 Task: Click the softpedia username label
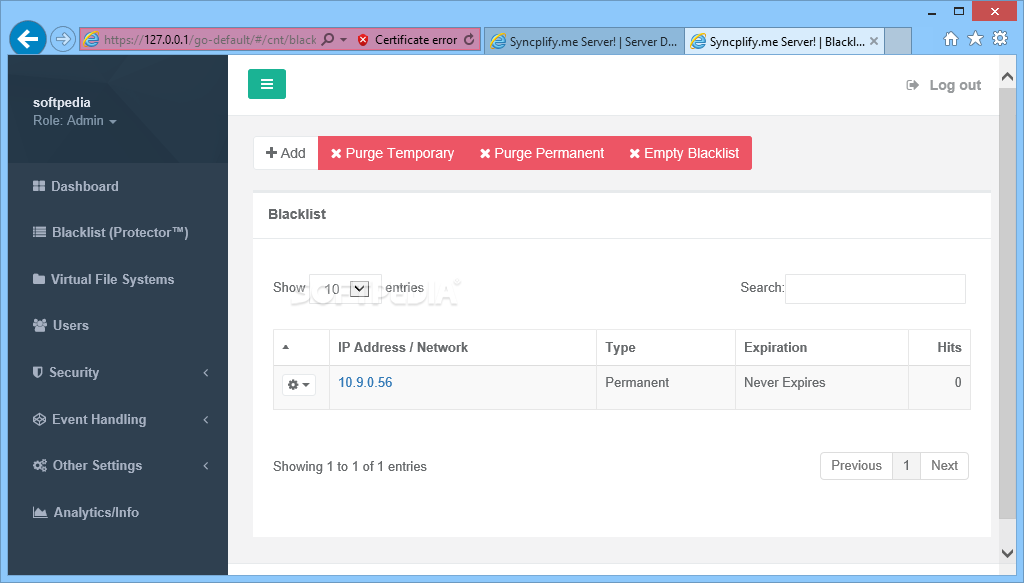point(61,102)
